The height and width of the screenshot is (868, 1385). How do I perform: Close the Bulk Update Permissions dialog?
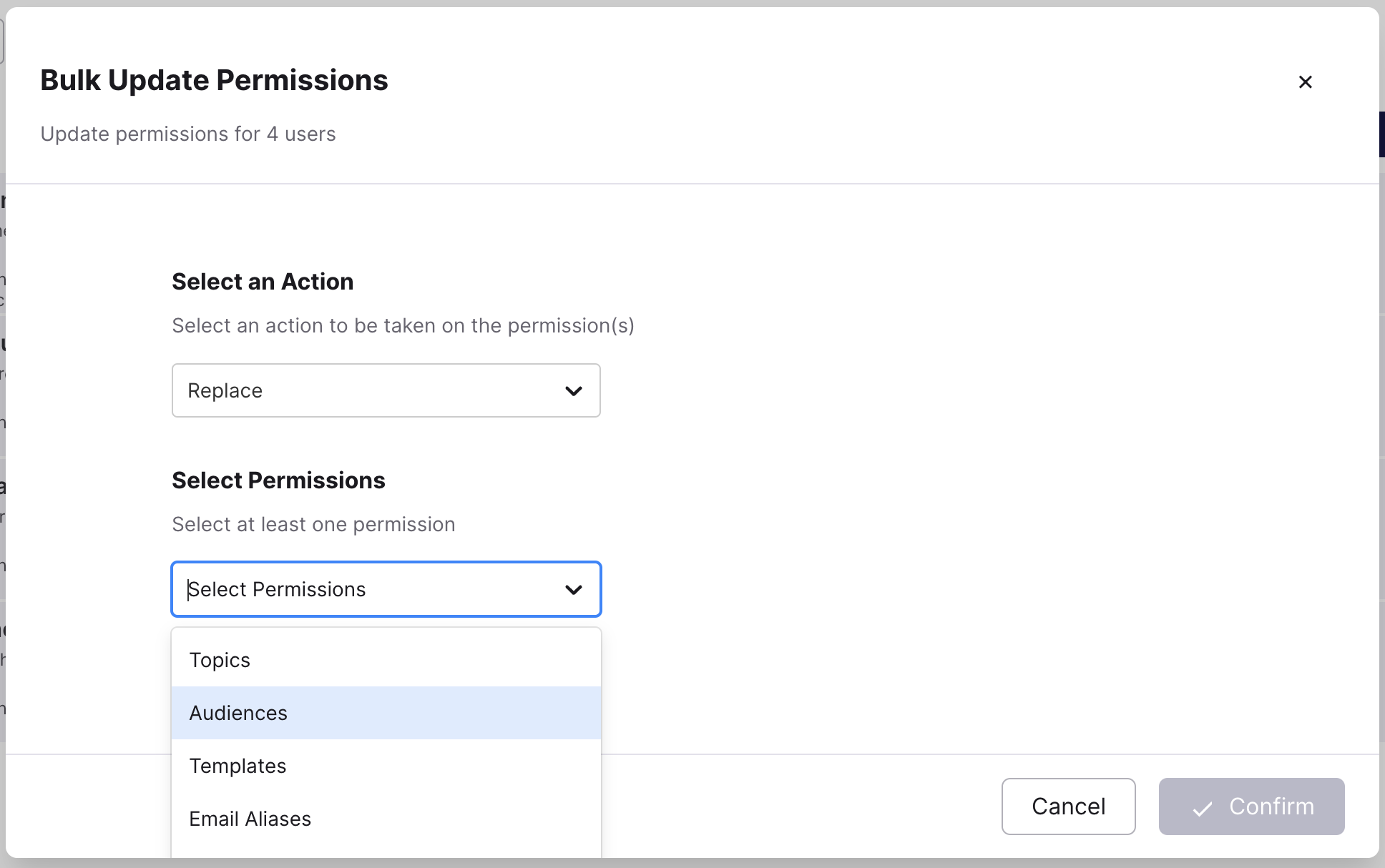(1305, 82)
